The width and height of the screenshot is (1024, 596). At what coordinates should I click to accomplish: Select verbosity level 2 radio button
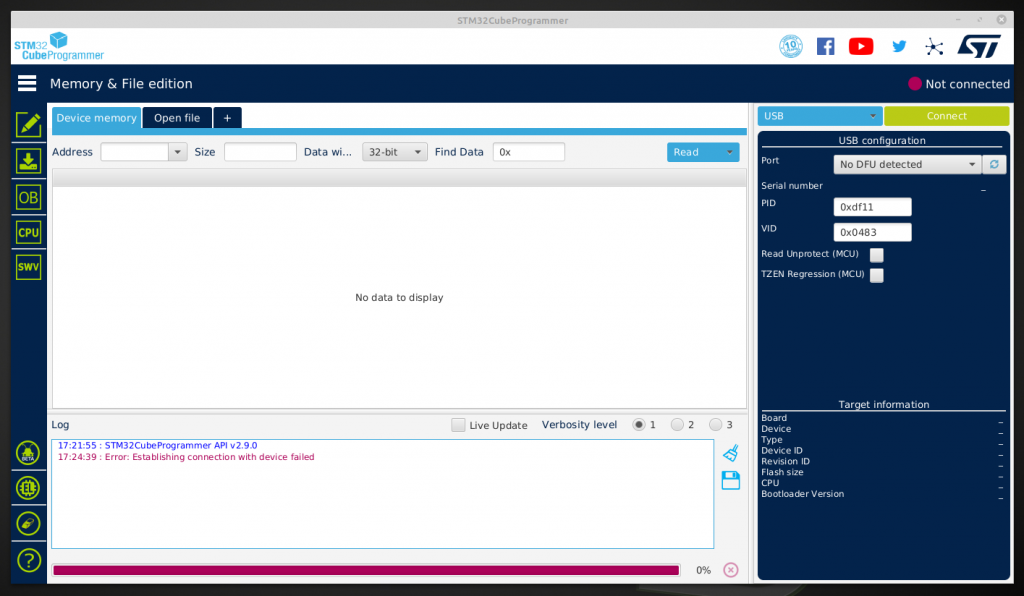tap(677, 425)
